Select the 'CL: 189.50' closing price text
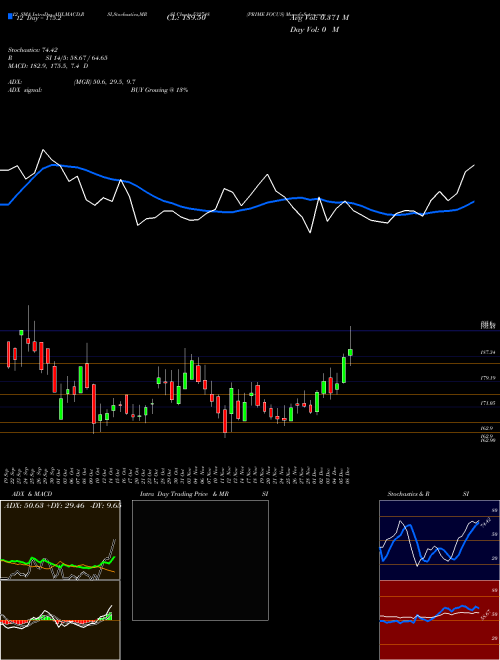The image size is (500, 660). (186, 18)
